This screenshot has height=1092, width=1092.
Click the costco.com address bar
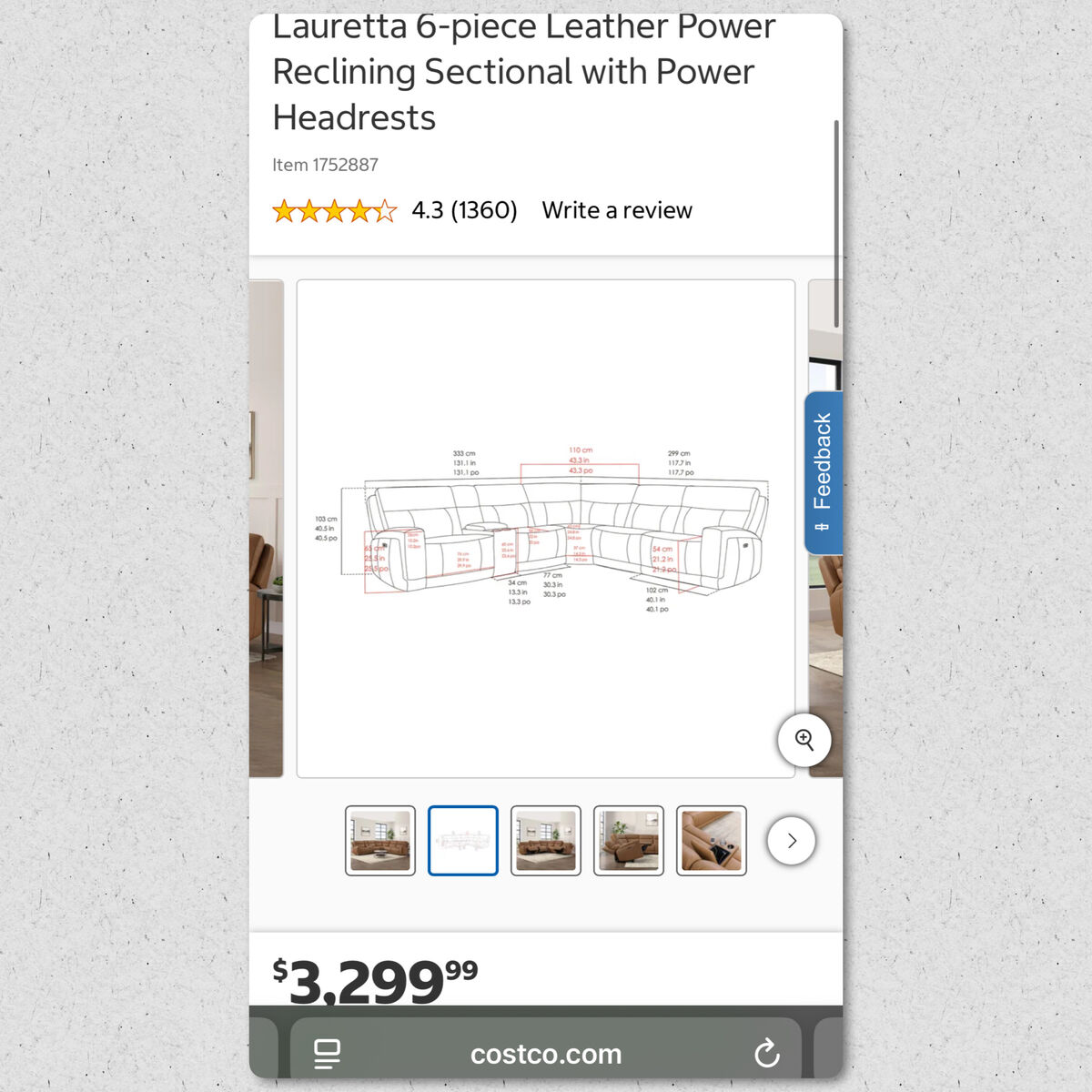[x=546, y=1054]
